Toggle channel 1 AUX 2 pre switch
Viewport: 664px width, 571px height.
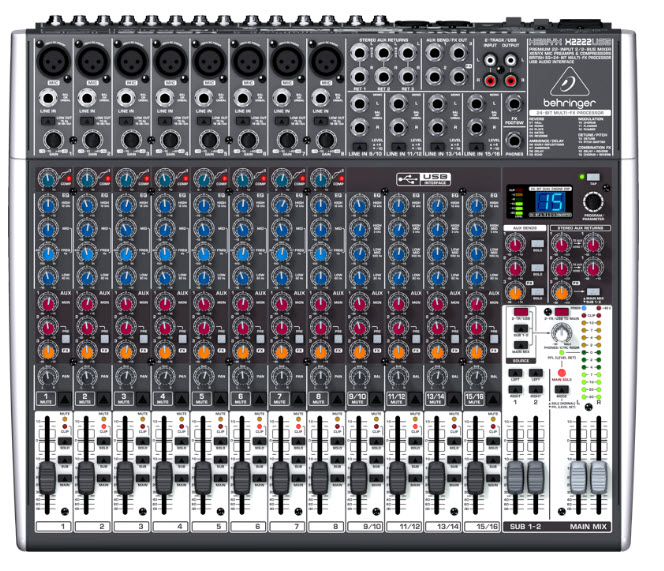[x=66, y=338]
